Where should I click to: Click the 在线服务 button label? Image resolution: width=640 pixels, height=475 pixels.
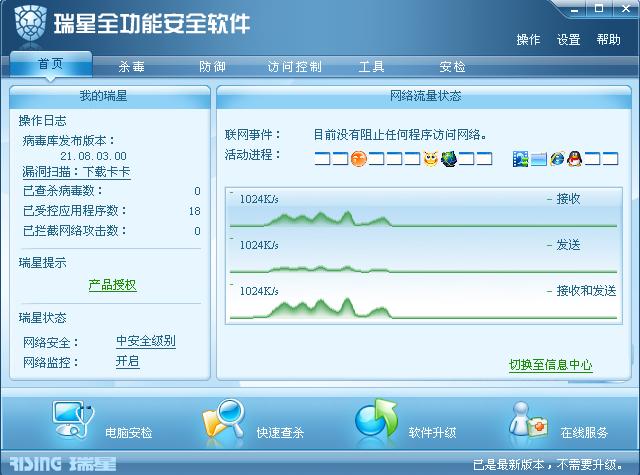pos(584,433)
